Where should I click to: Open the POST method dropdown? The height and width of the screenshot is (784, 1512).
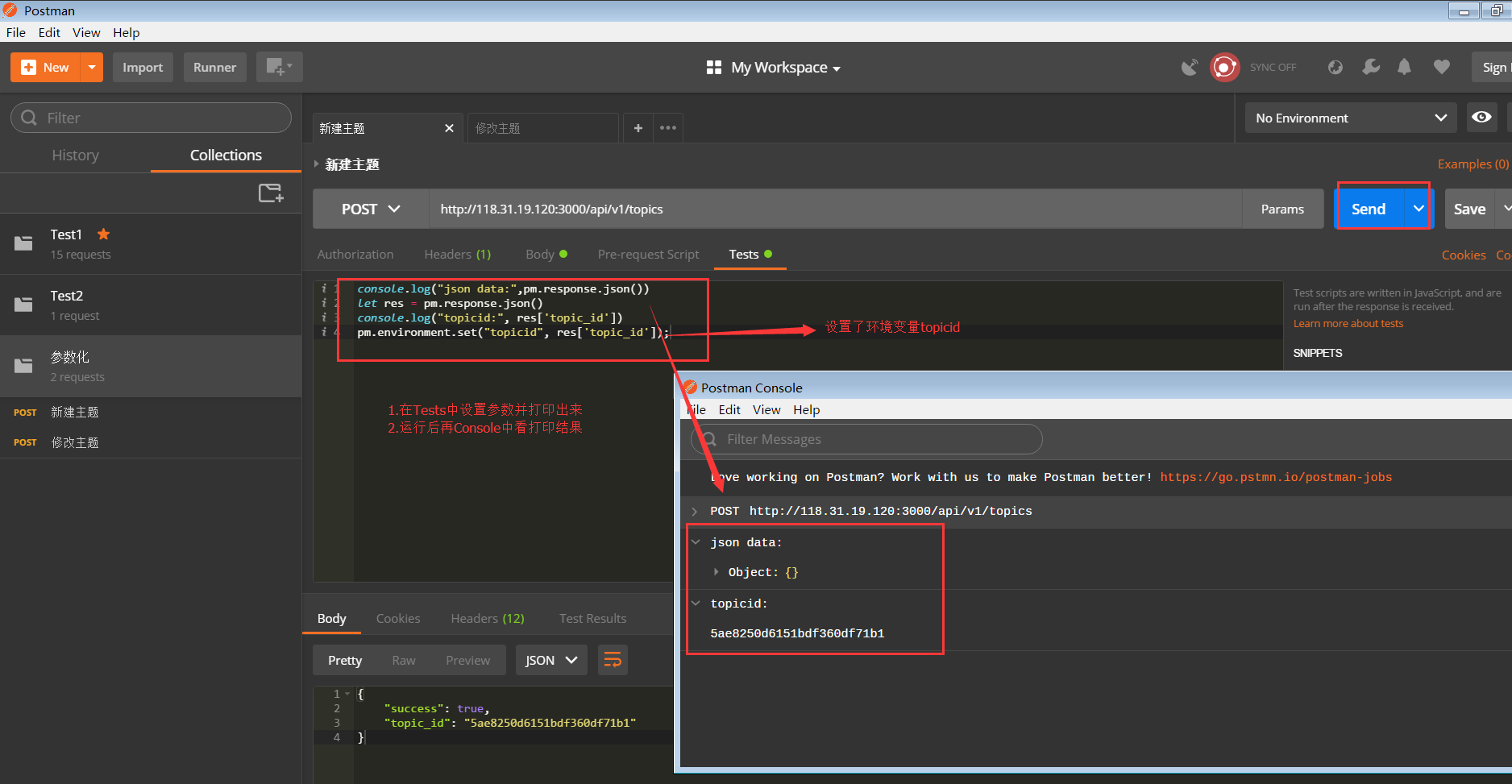coord(371,209)
